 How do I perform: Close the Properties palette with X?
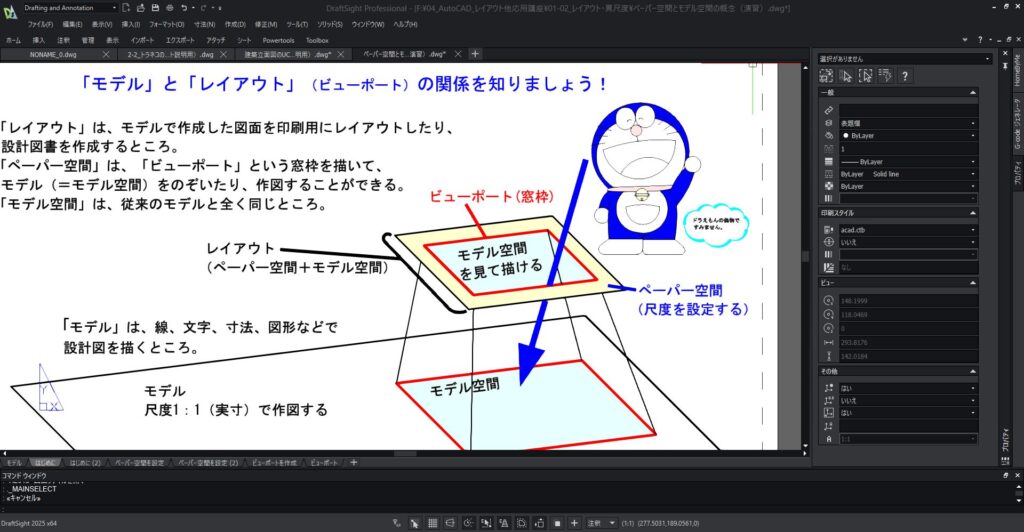(1006, 54)
